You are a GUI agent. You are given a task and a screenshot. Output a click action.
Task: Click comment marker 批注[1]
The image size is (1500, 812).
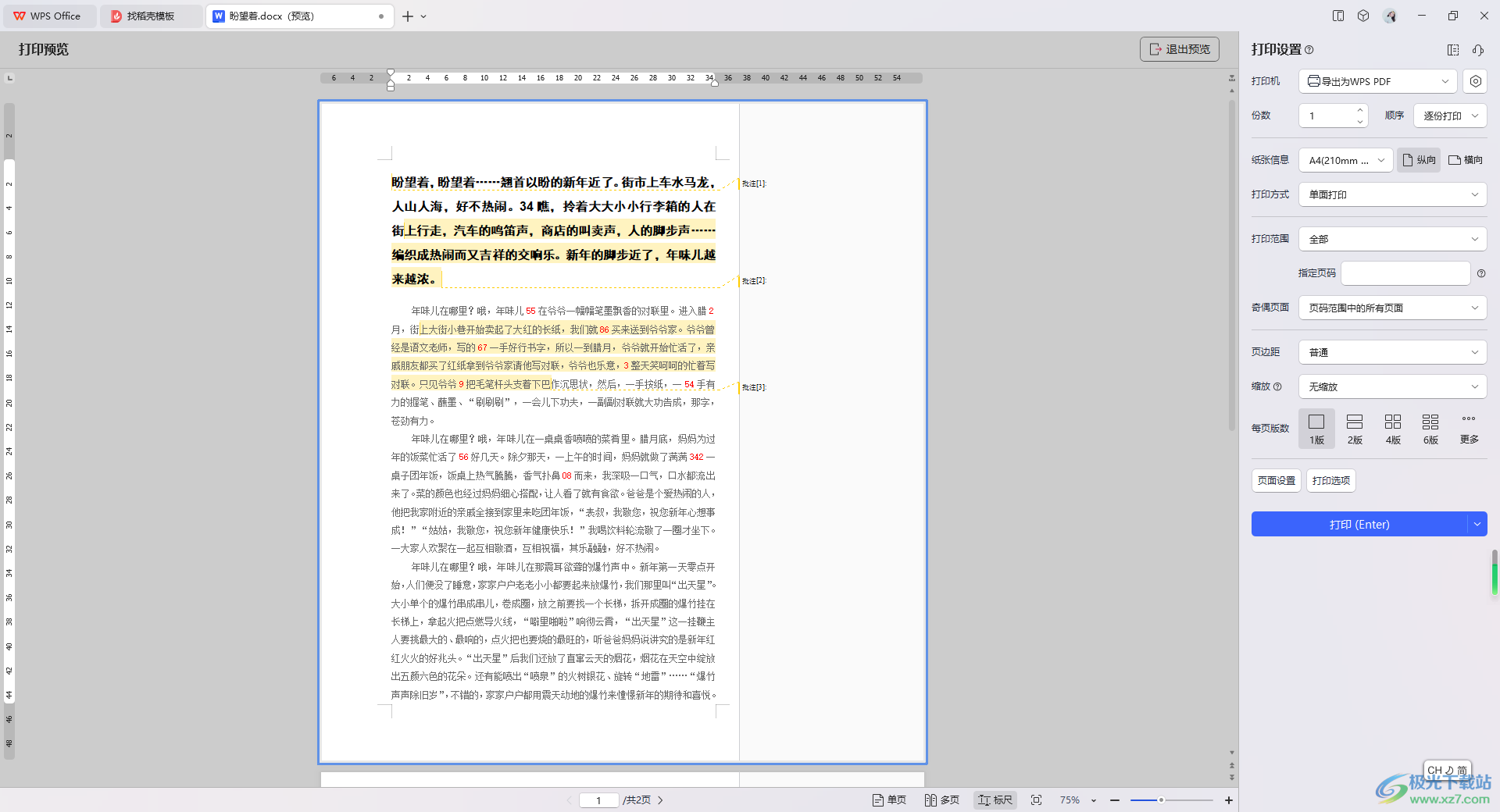coord(754,183)
